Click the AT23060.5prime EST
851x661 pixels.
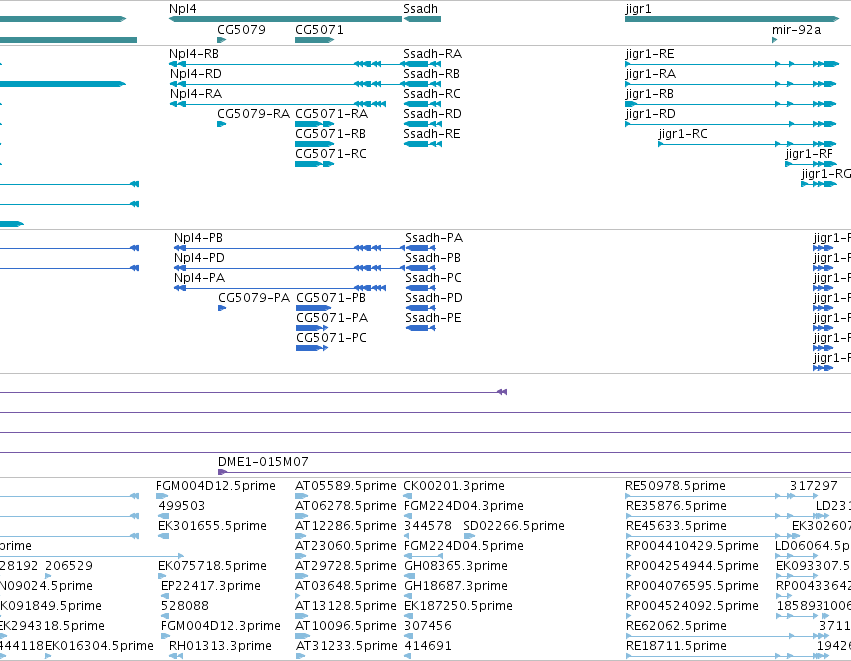click(346, 546)
